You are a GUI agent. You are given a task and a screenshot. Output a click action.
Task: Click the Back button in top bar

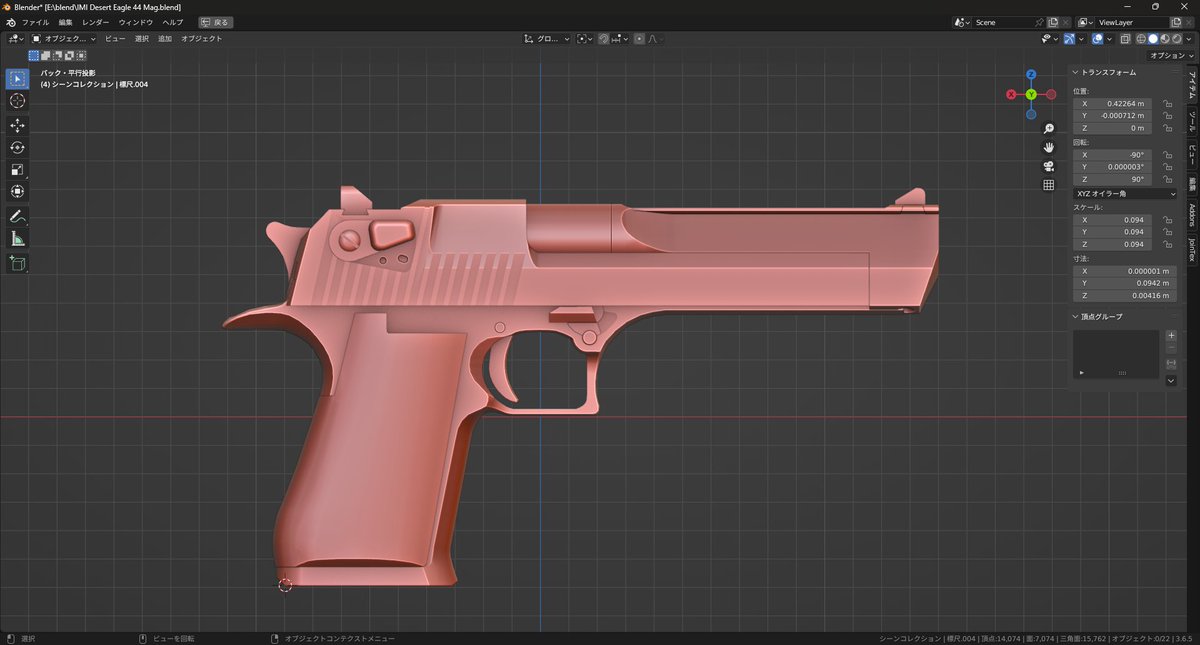(x=215, y=22)
